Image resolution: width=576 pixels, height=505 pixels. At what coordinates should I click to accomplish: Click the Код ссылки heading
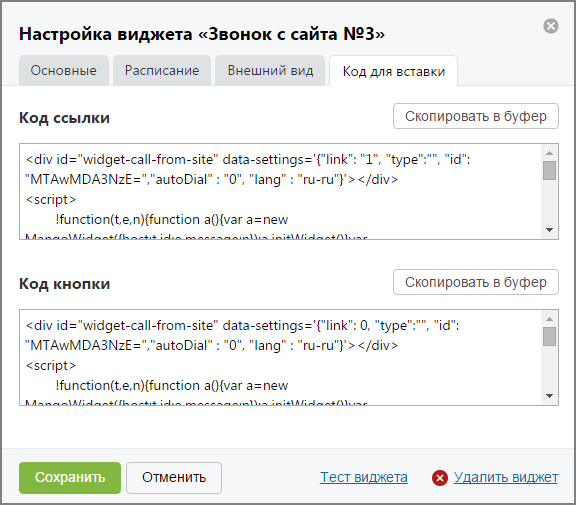click(64, 118)
